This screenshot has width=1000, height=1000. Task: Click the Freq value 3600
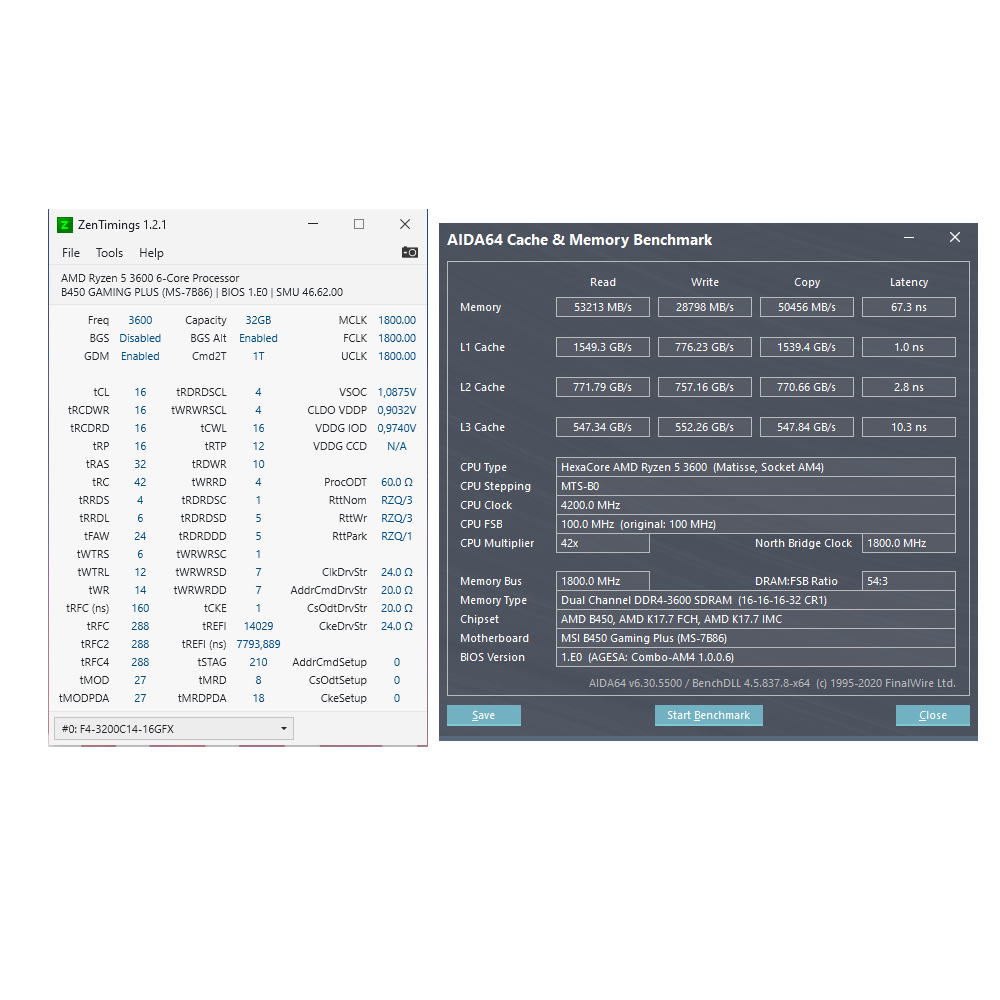[140, 320]
